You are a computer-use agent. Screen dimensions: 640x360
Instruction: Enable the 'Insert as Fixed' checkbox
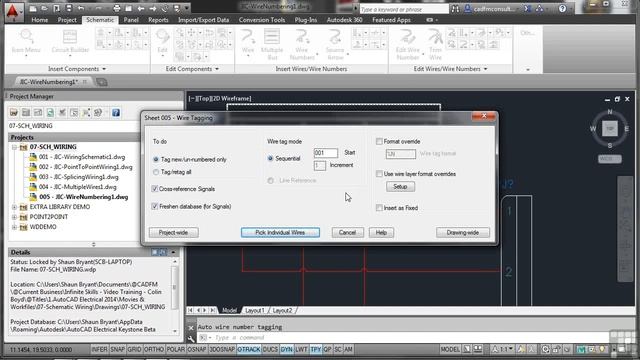(x=379, y=208)
